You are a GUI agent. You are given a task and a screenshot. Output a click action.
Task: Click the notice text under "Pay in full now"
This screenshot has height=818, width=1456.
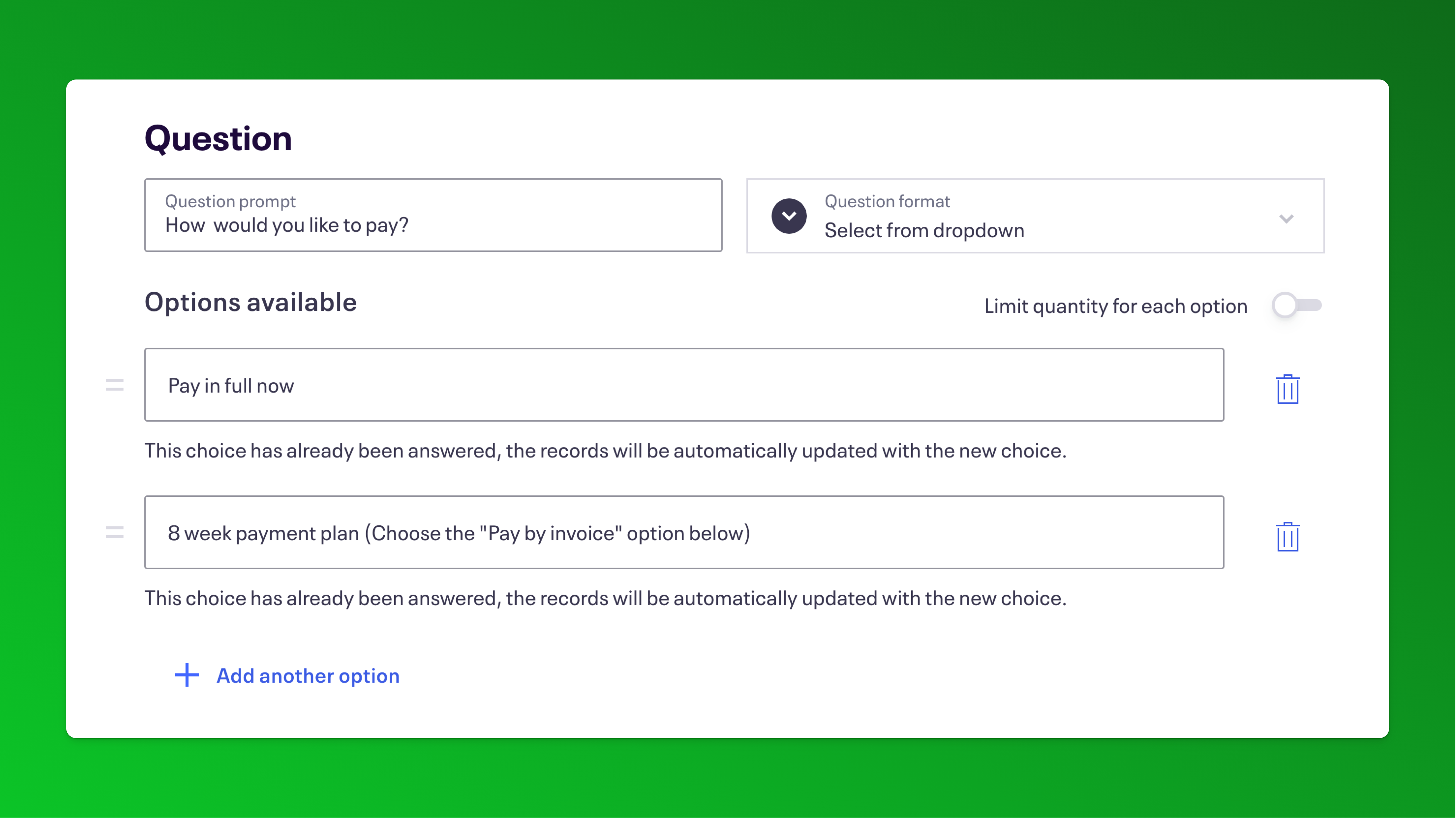point(605,451)
